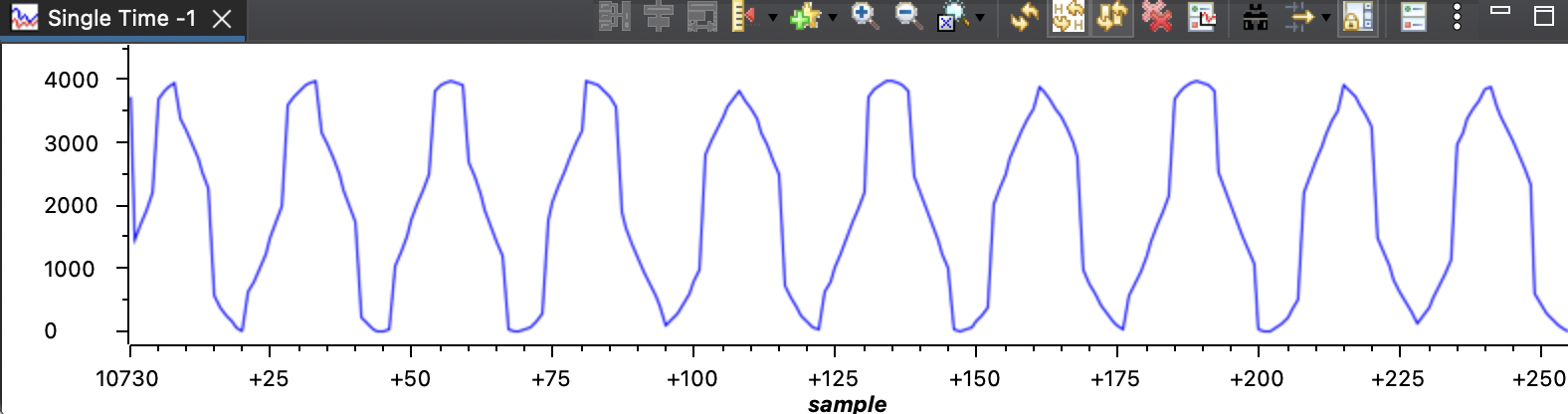
Task: Click the y-axis label 3000
Action: 72,143
